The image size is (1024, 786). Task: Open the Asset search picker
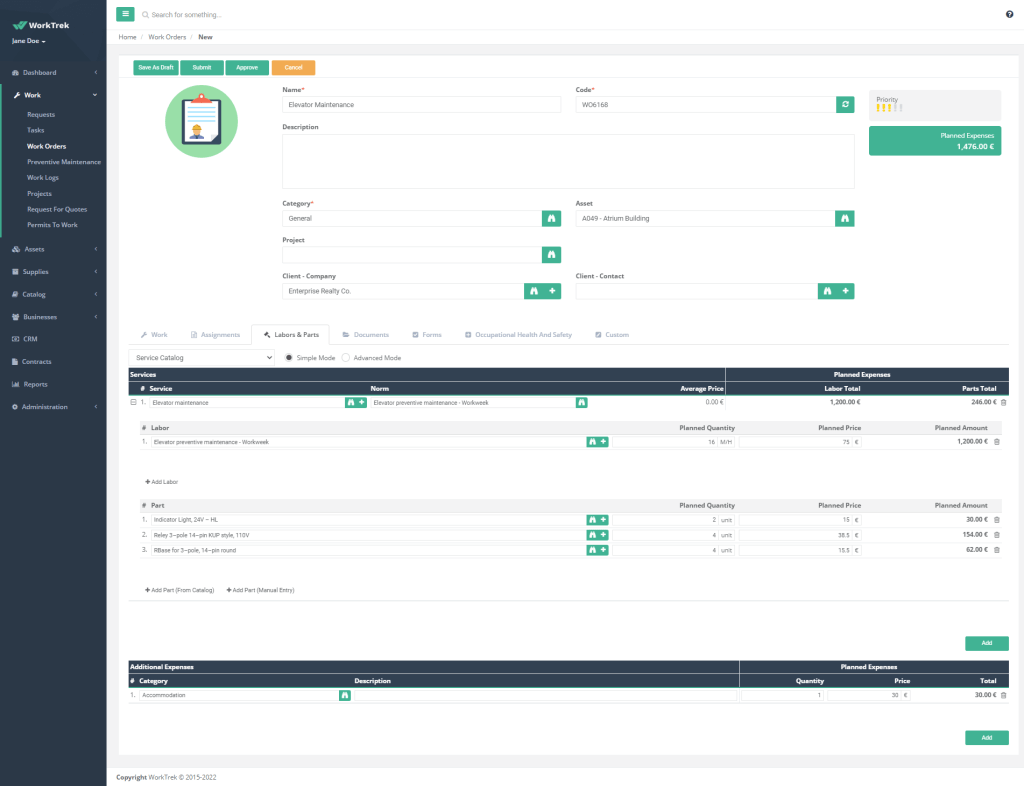844,218
